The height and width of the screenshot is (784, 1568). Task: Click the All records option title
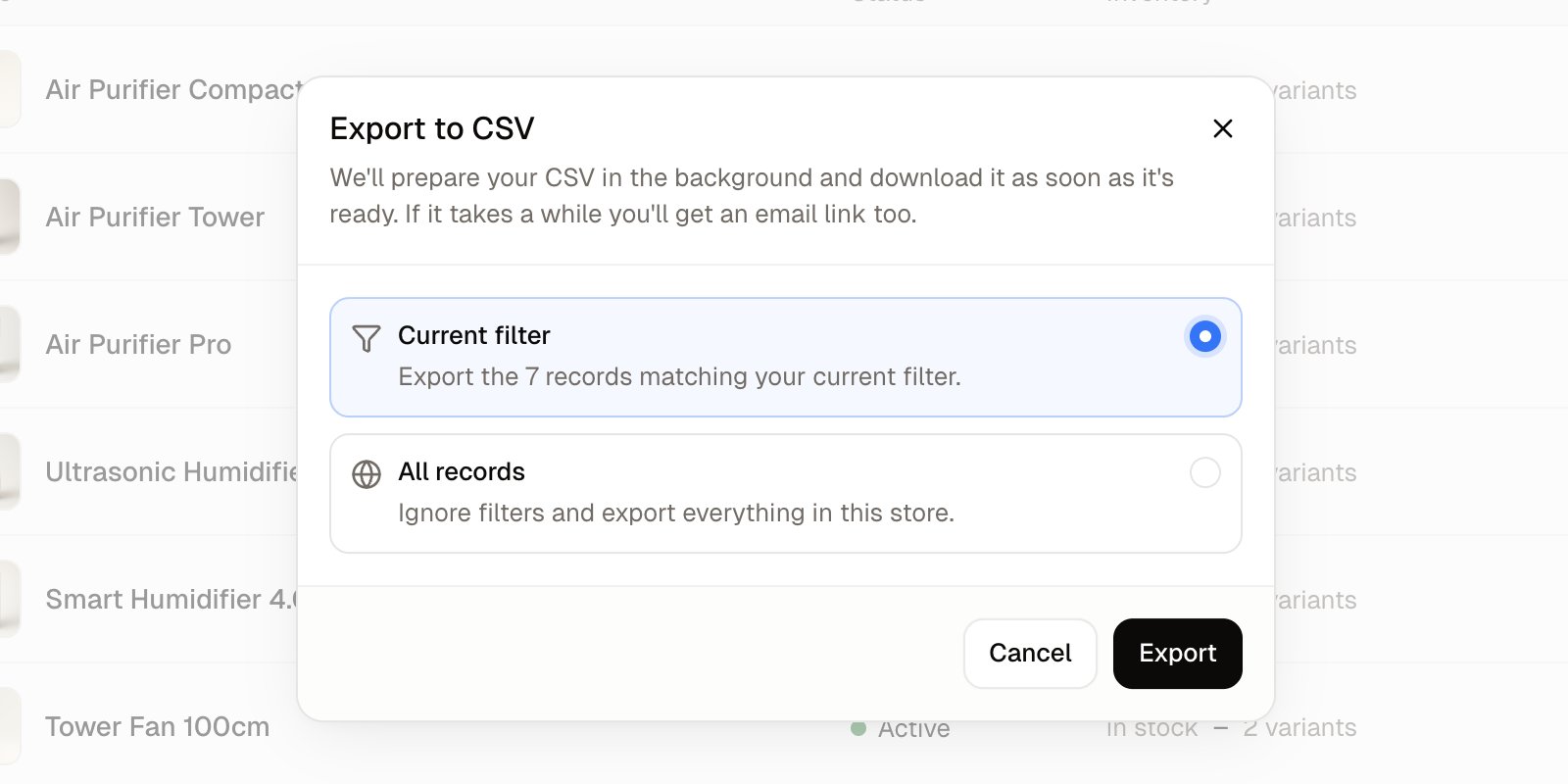[462, 471]
